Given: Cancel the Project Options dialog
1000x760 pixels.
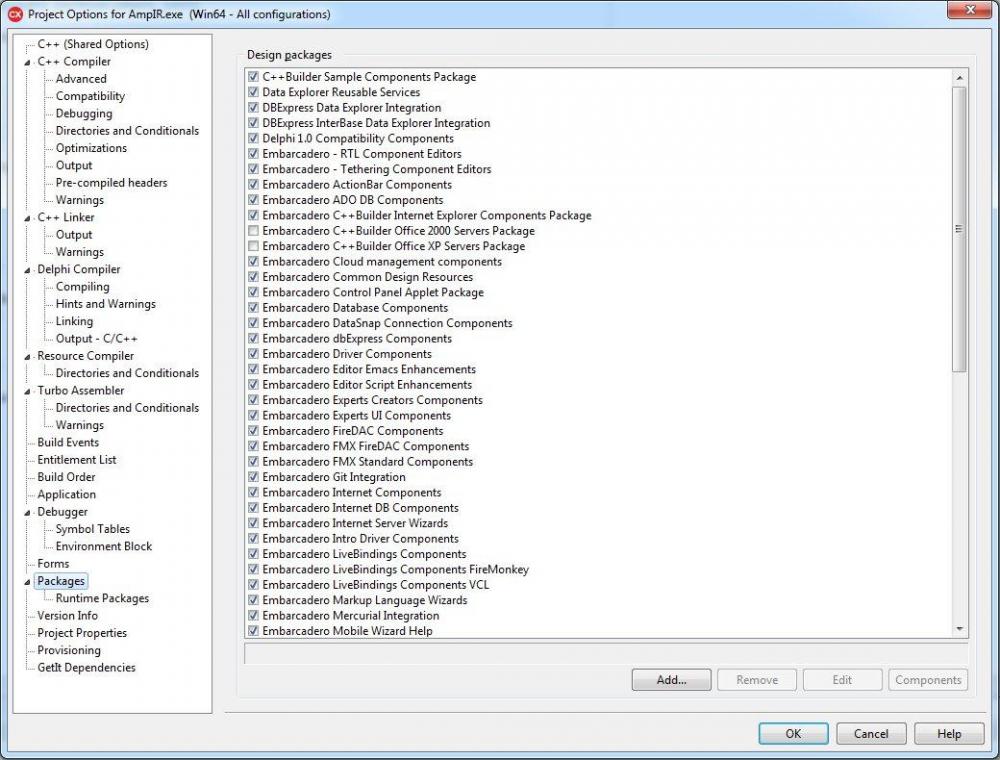Looking at the screenshot, I should click(871, 733).
